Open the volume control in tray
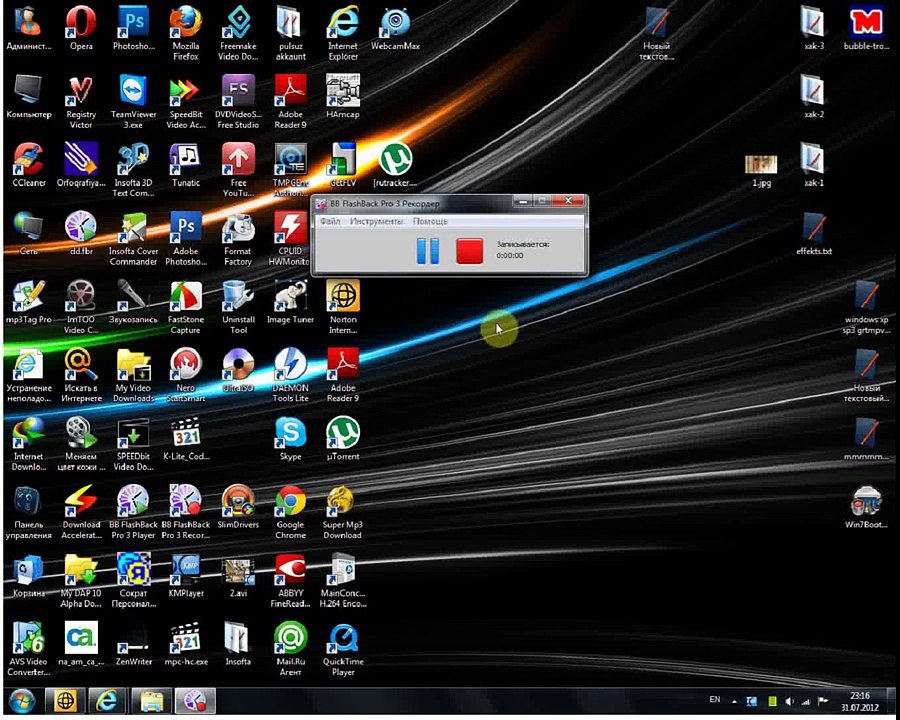The image size is (900, 720). (x=789, y=701)
